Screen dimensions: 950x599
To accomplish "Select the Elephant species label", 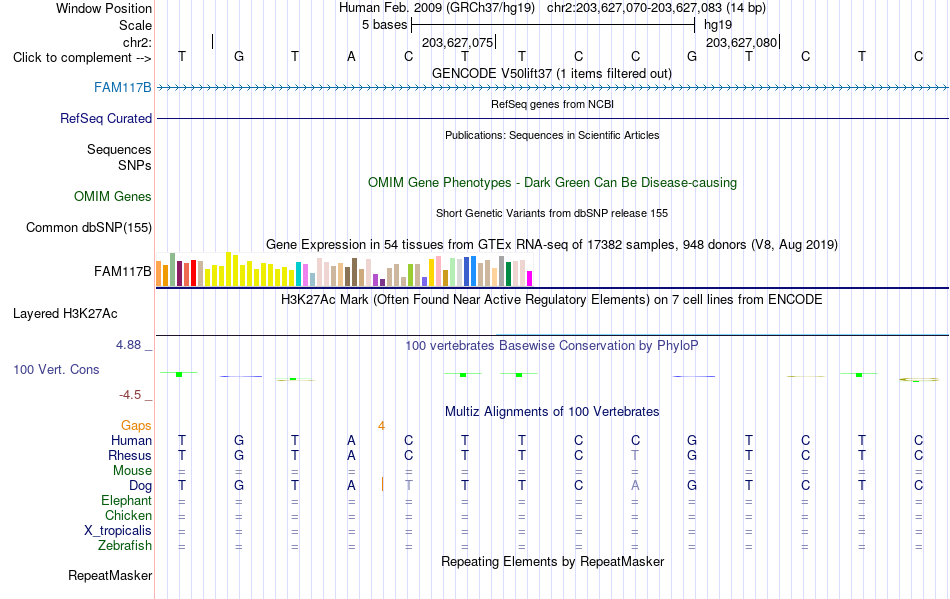I will [127, 501].
